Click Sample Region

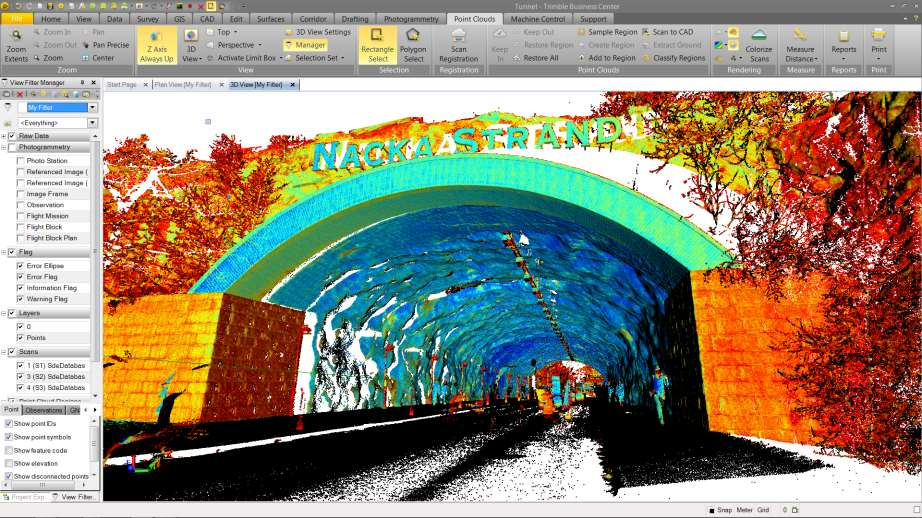[x=607, y=32]
